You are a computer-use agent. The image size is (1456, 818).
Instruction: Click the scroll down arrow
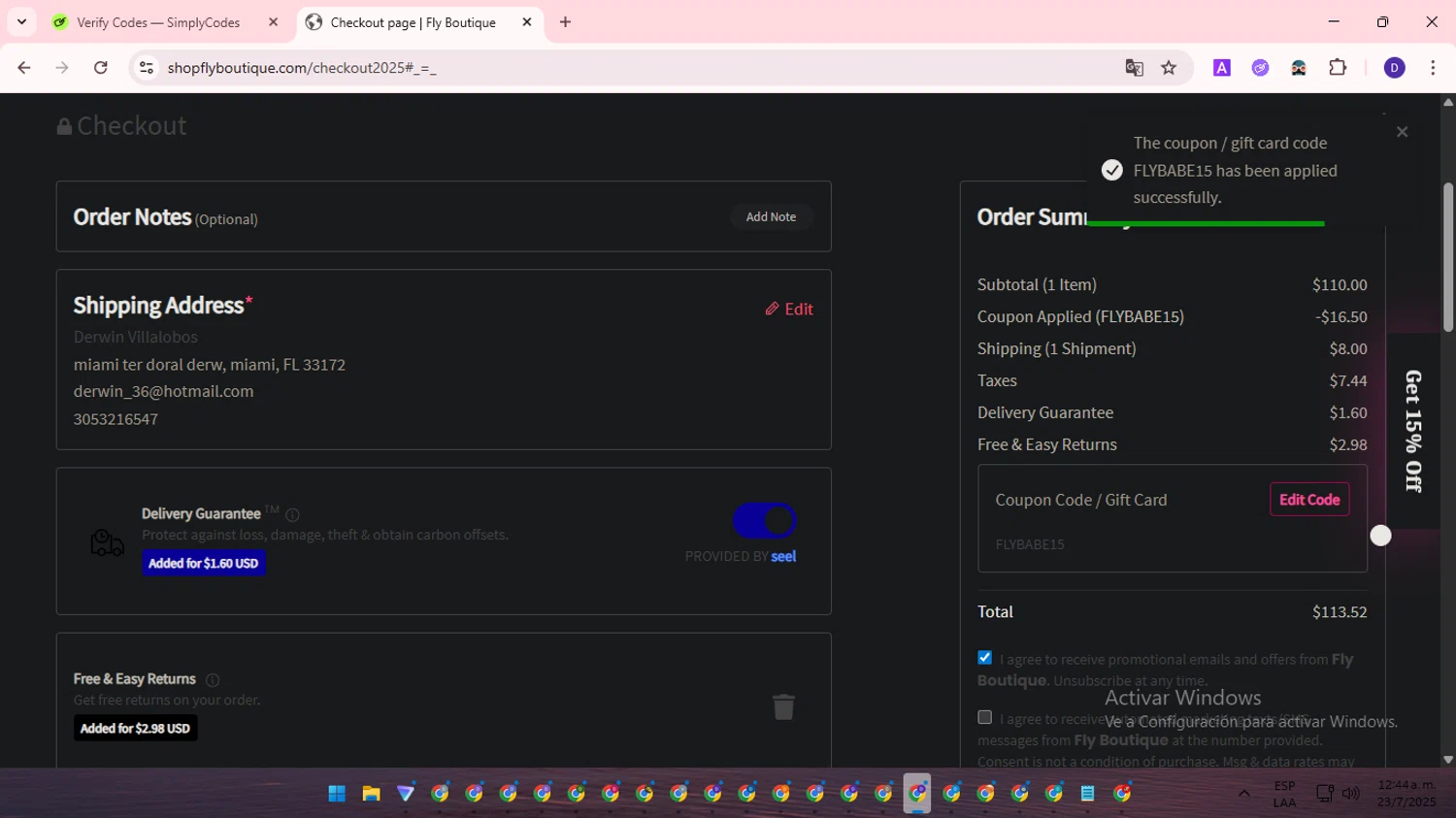1448,760
